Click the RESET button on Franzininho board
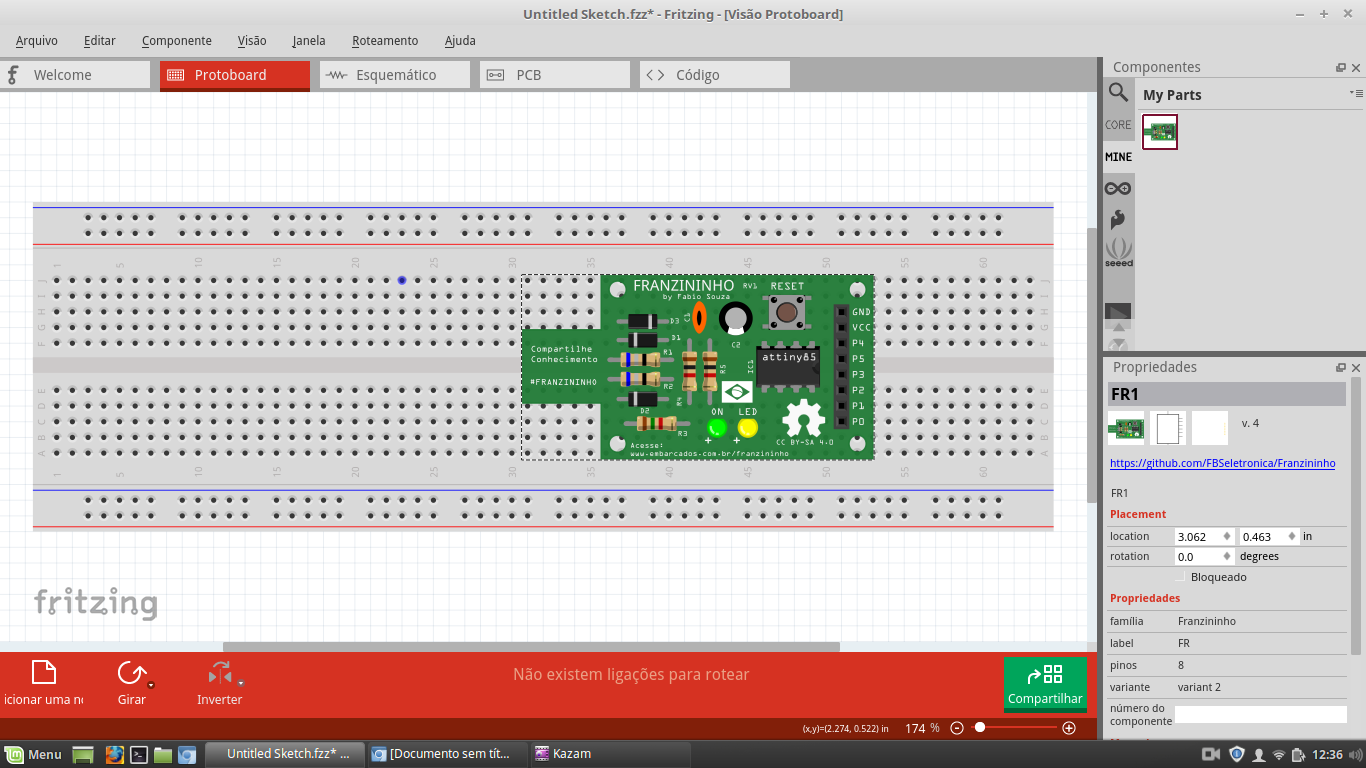 (787, 312)
